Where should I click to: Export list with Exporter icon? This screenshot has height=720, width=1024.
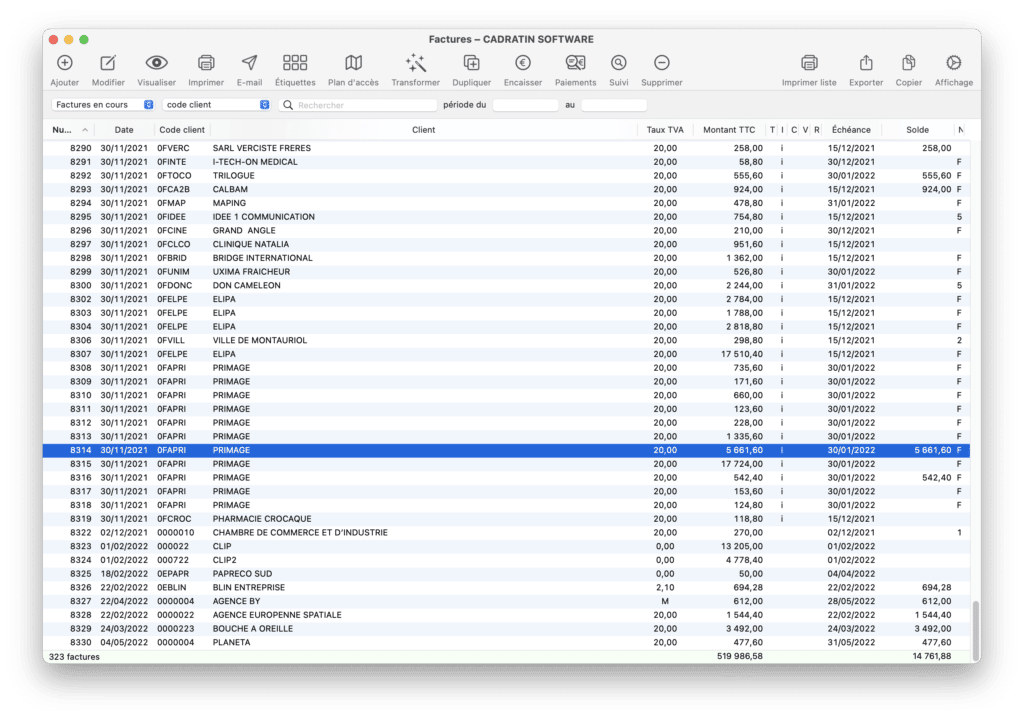tap(866, 63)
